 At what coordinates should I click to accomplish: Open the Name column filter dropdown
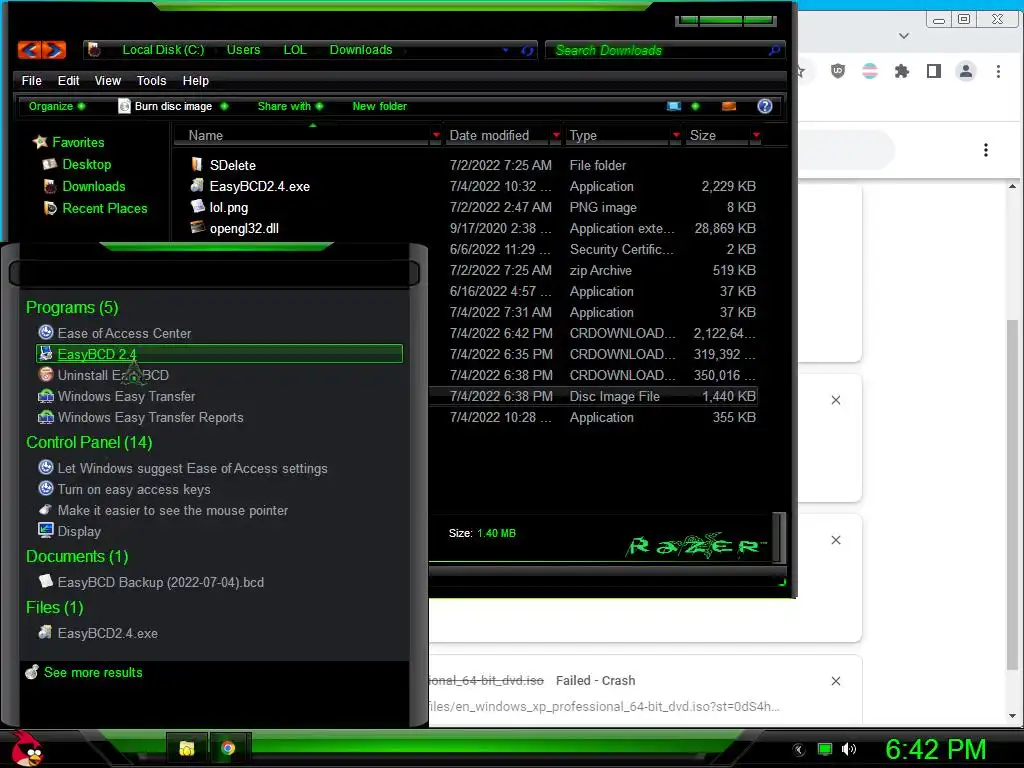(436, 135)
